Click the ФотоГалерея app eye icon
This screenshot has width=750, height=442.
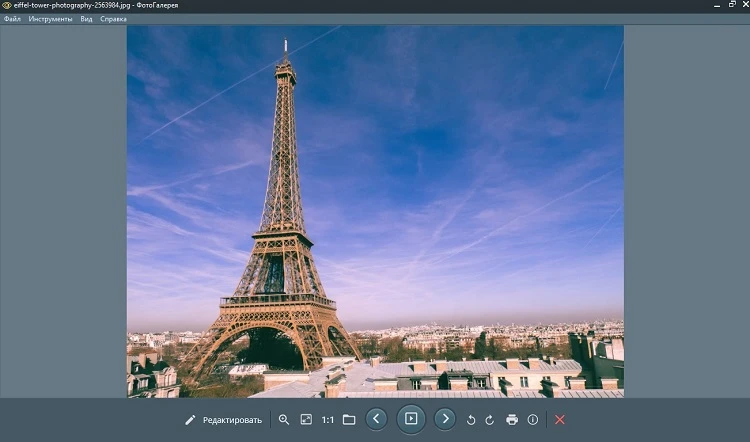click(x=6, y=6)
